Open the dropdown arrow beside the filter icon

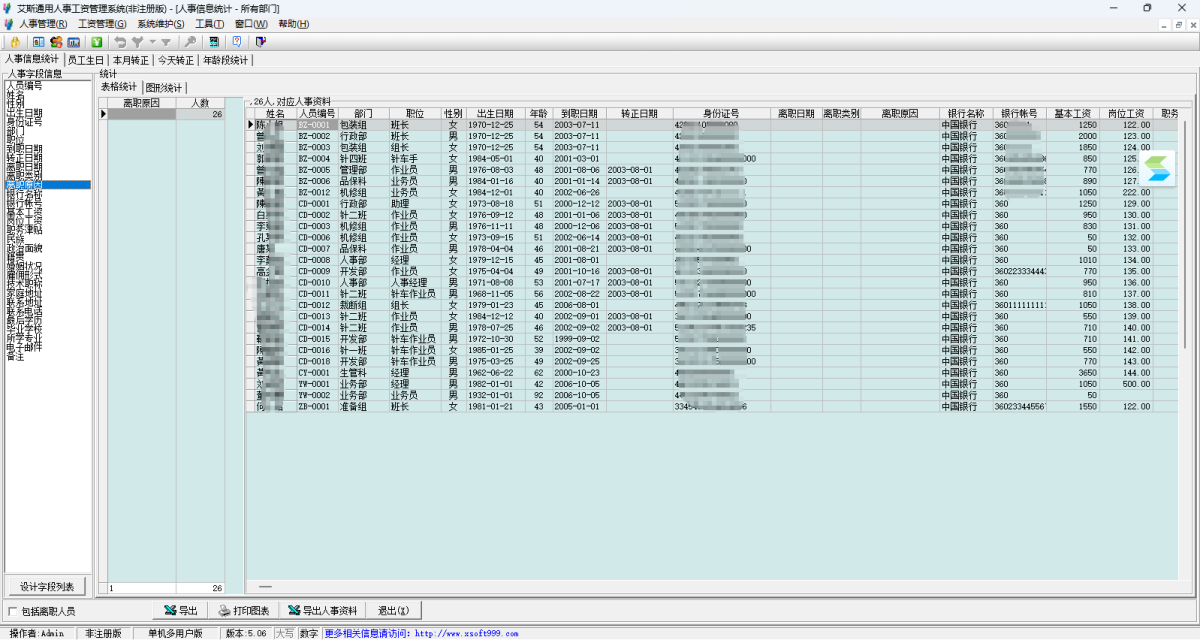[x=152, y=42]
